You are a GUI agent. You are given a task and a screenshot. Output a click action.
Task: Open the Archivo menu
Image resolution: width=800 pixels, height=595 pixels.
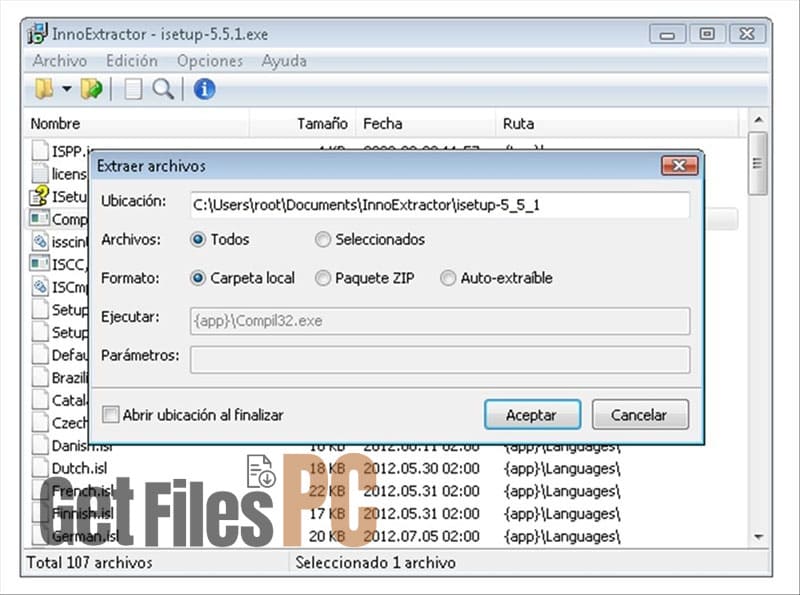(x=60, y=61)
